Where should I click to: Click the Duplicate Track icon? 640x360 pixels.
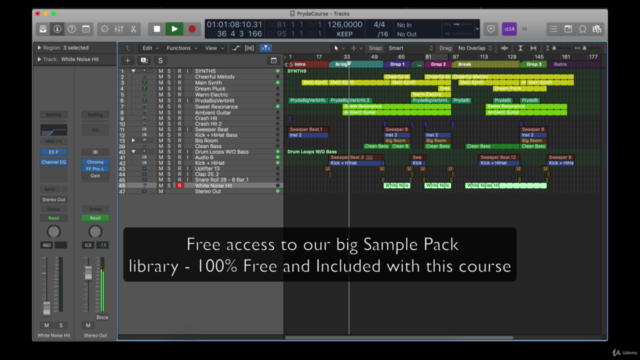click(x=144, y=60)
